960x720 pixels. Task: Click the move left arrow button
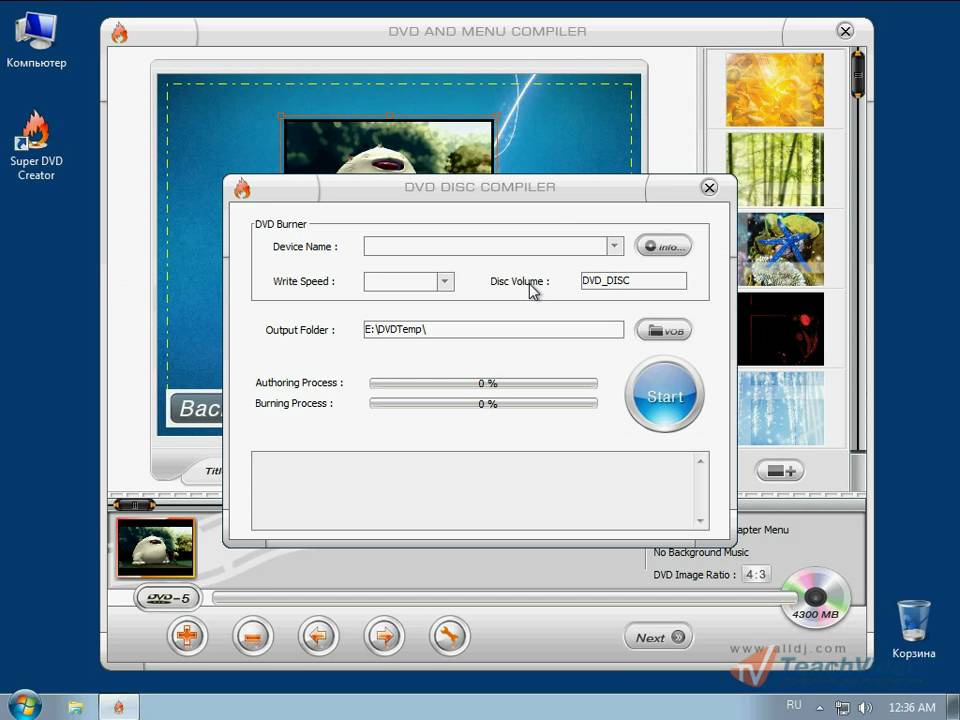[x=318, y=637]
